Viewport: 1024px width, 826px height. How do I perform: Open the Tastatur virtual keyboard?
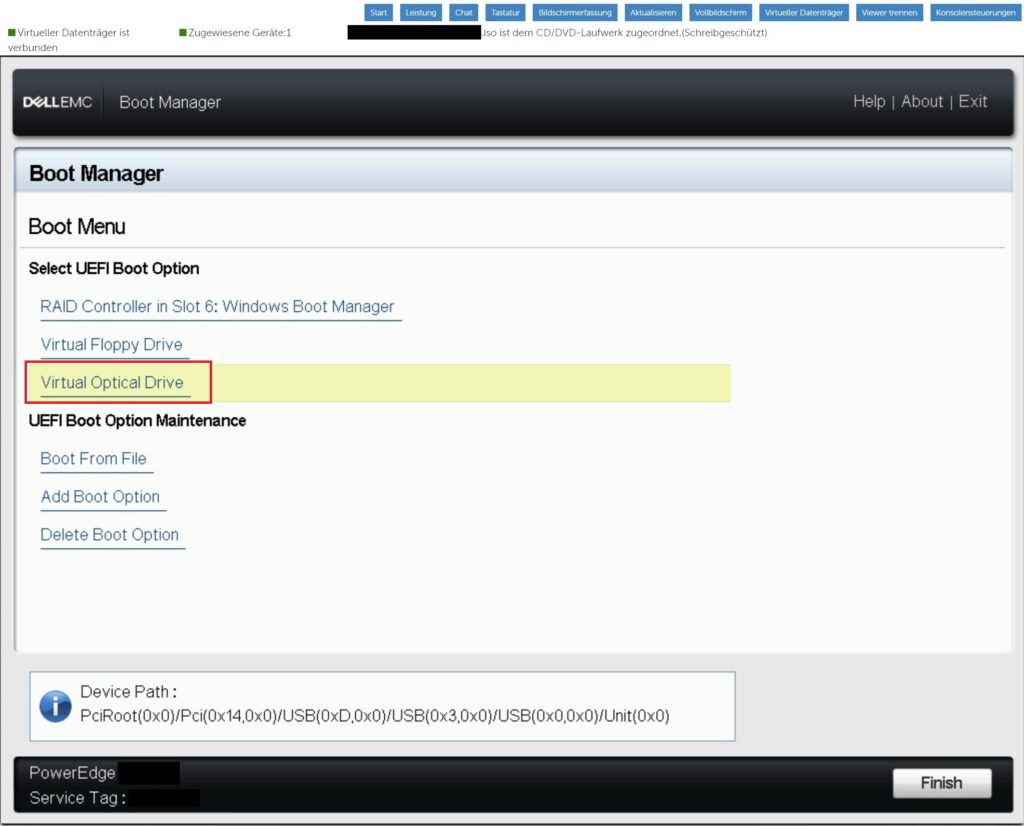pyautogui.click(x=504, y=12)
